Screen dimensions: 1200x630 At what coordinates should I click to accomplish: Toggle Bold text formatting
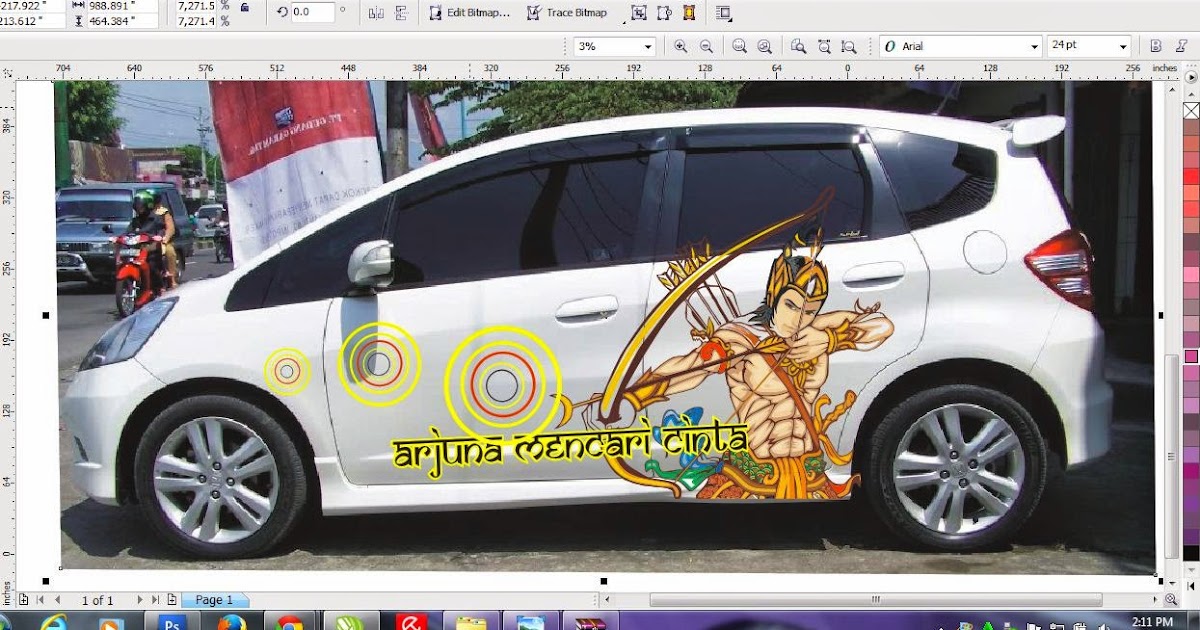coord(1155,46)
